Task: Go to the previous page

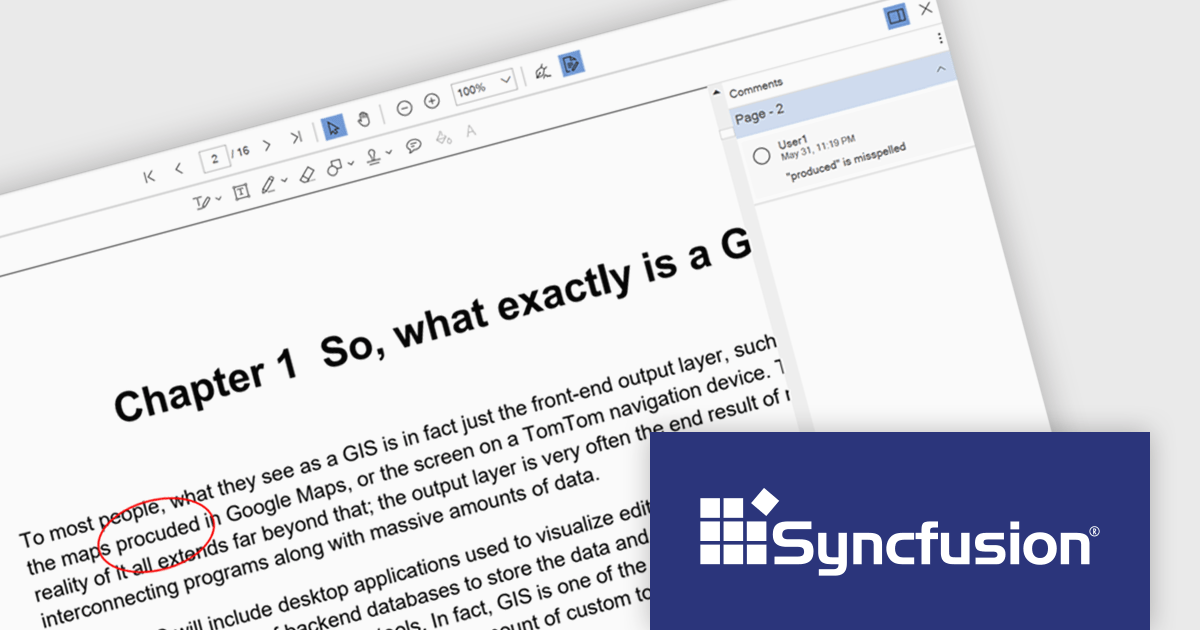Action: pos(179,169)
